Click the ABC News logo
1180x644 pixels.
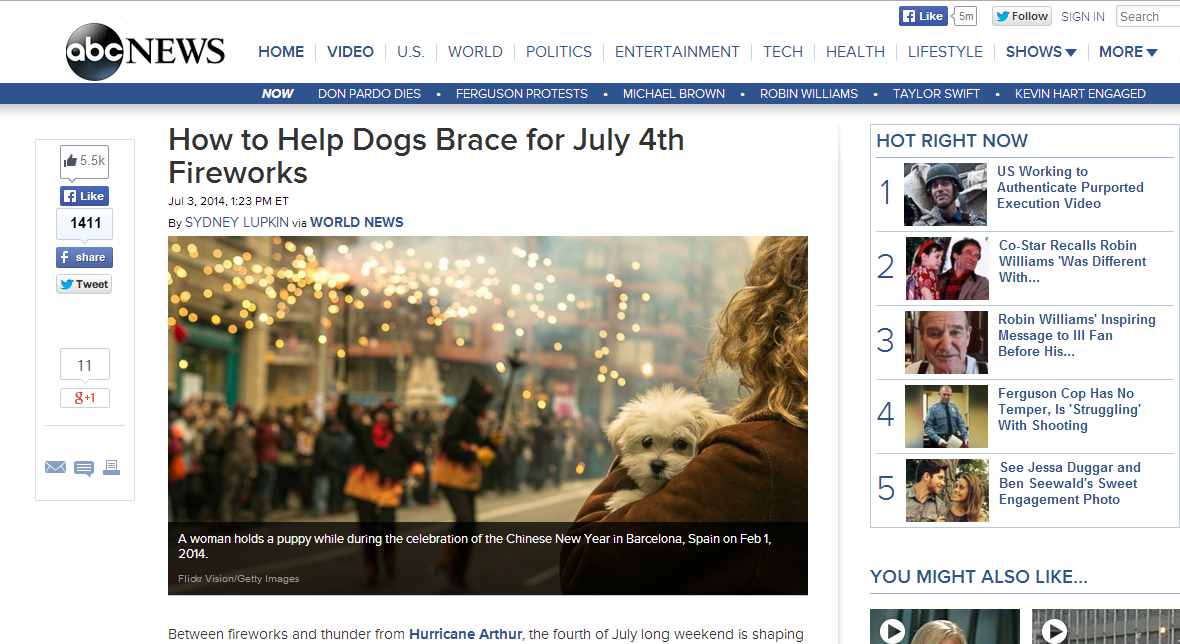(x=145, y=51)
